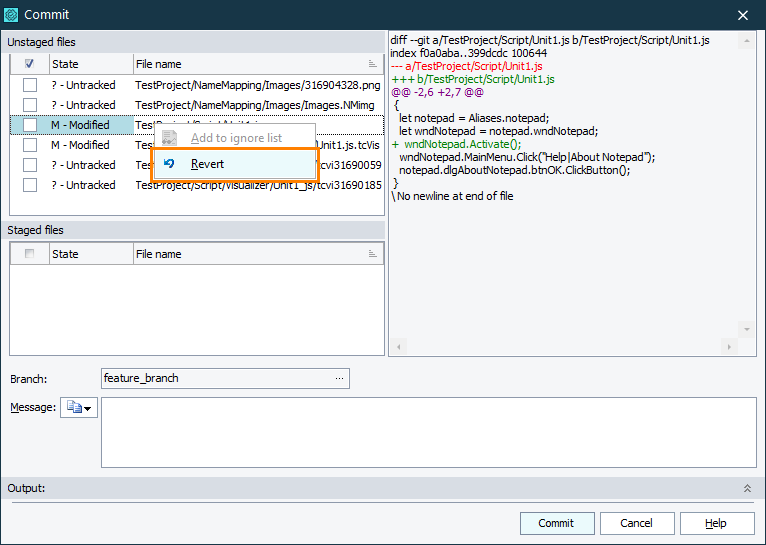Click the Revert arrow icon in context menu
766x545 pixels.
[x=169, y=164]
